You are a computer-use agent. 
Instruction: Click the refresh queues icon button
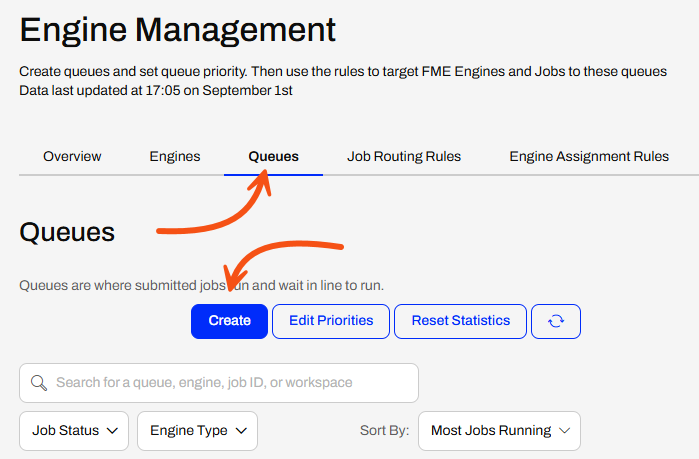point(556,321)
